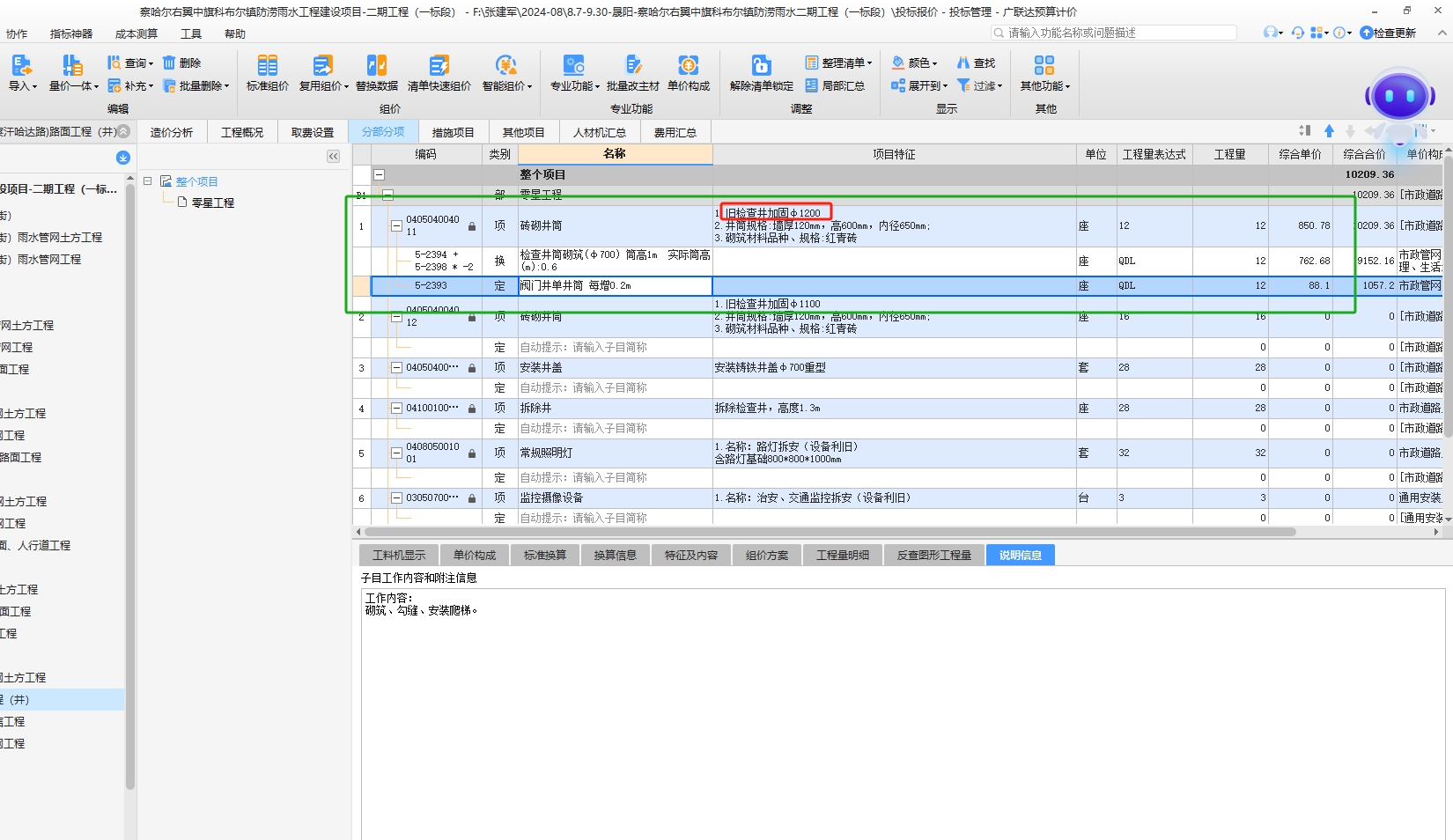Click lock icon on row 4 拆除井
Image resolution: width=1453 pixels, height=840 pixels.
pyautogui.click(x=472, y=409)
